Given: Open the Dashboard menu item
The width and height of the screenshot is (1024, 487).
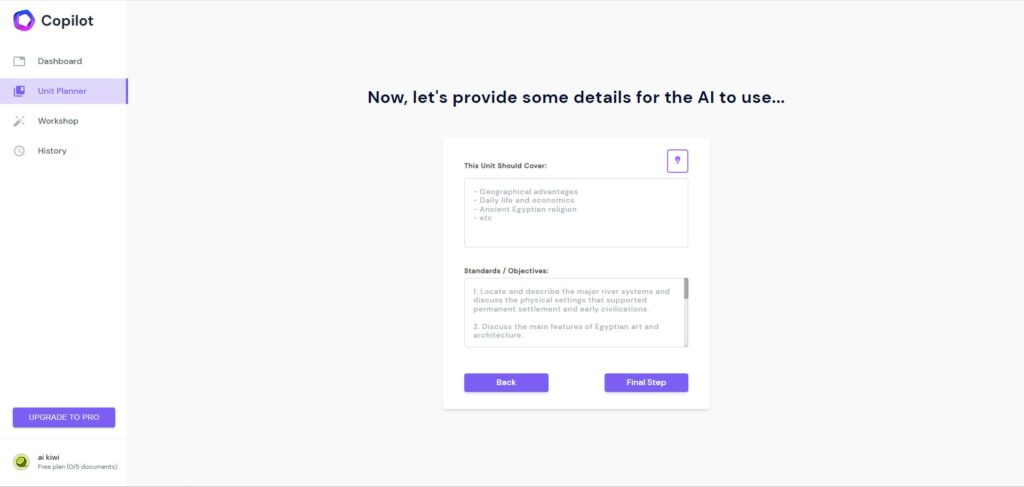Looking at the screenshot, I should click(59, 61).
